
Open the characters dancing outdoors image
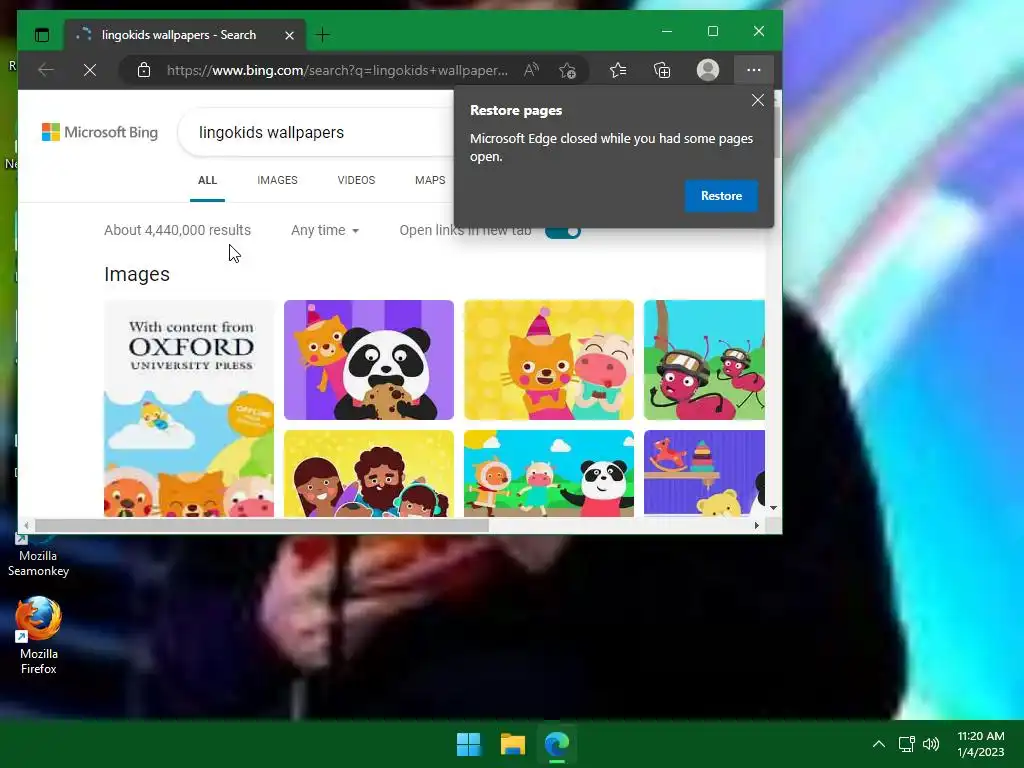(x=549, y=473)
